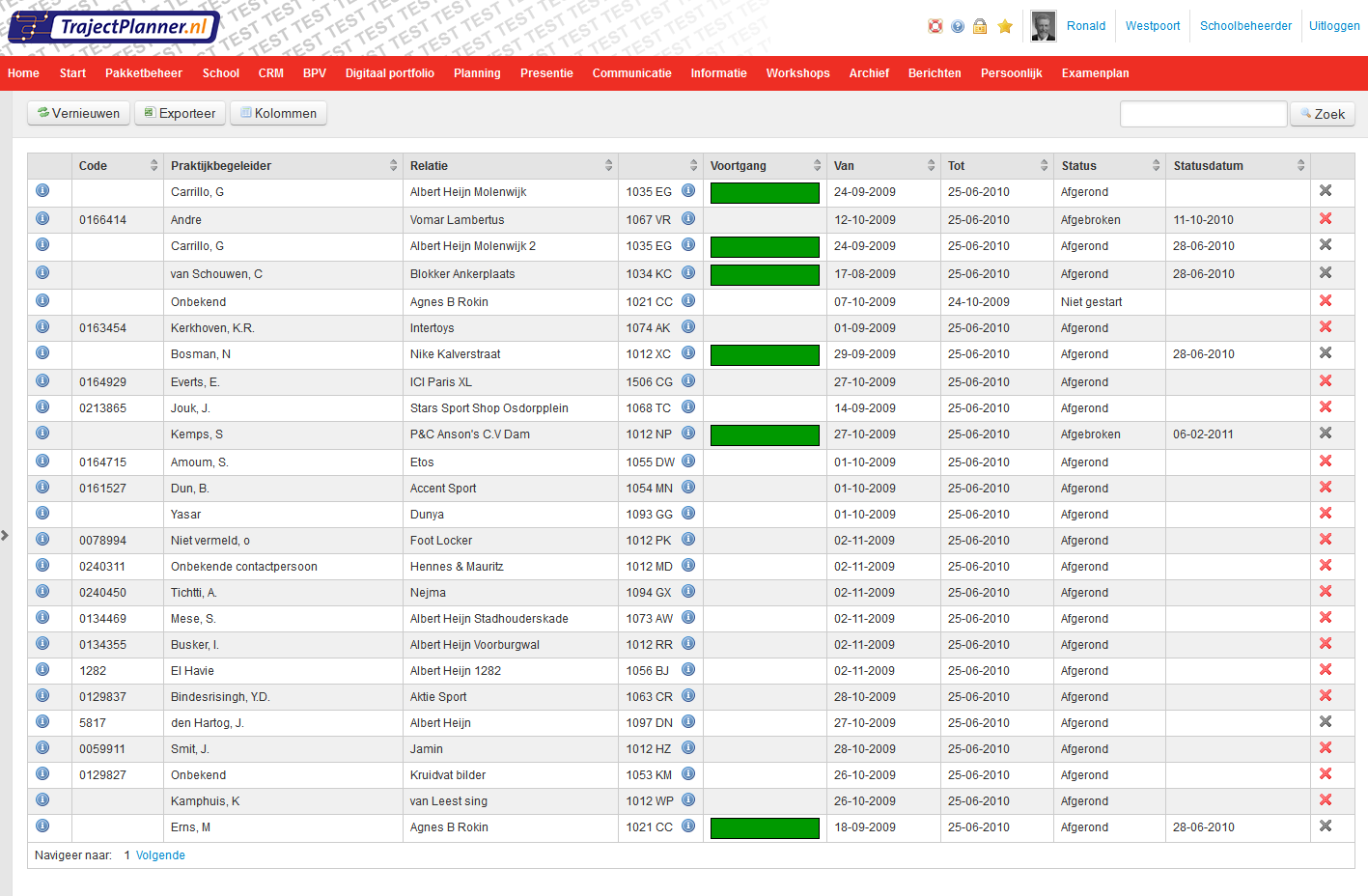Open the Westpoort link

1153,26
